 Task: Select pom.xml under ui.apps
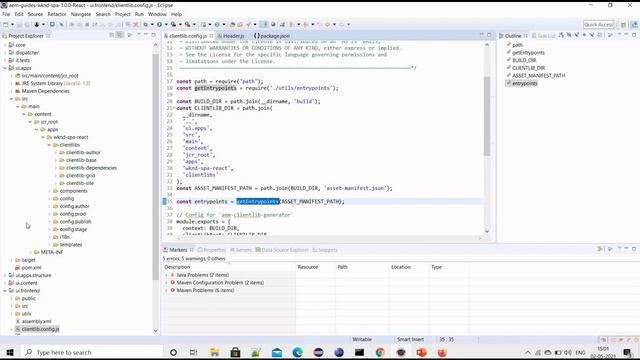[31, 268]
